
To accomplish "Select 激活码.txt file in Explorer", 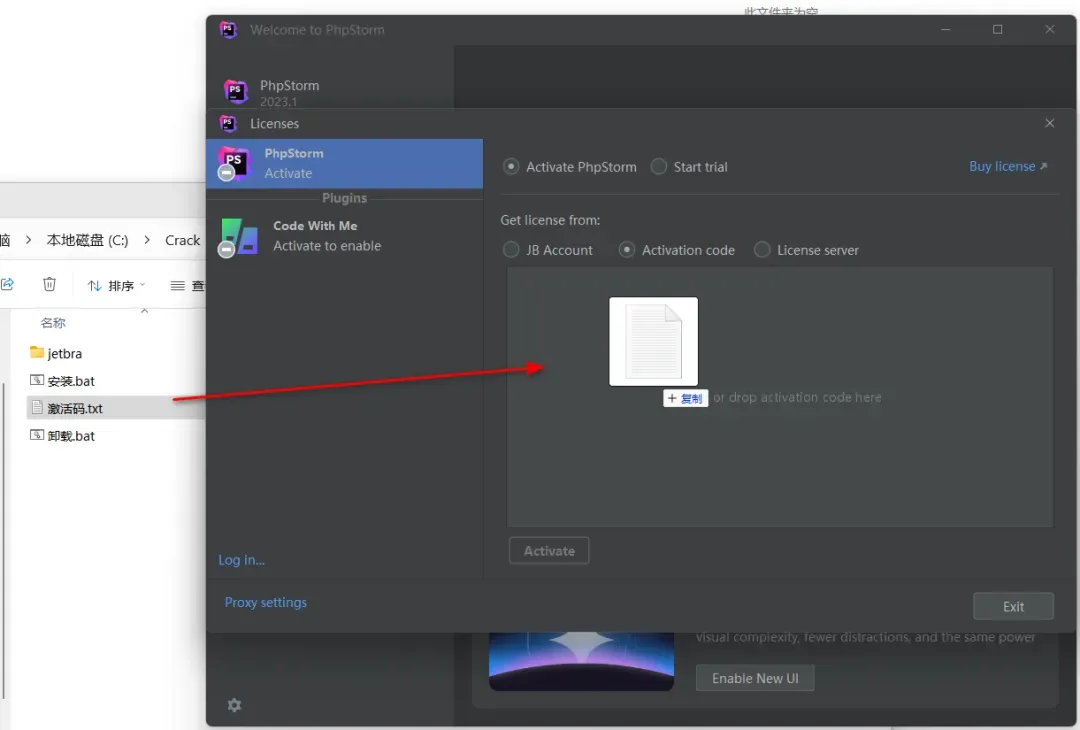I will (116, 408).
